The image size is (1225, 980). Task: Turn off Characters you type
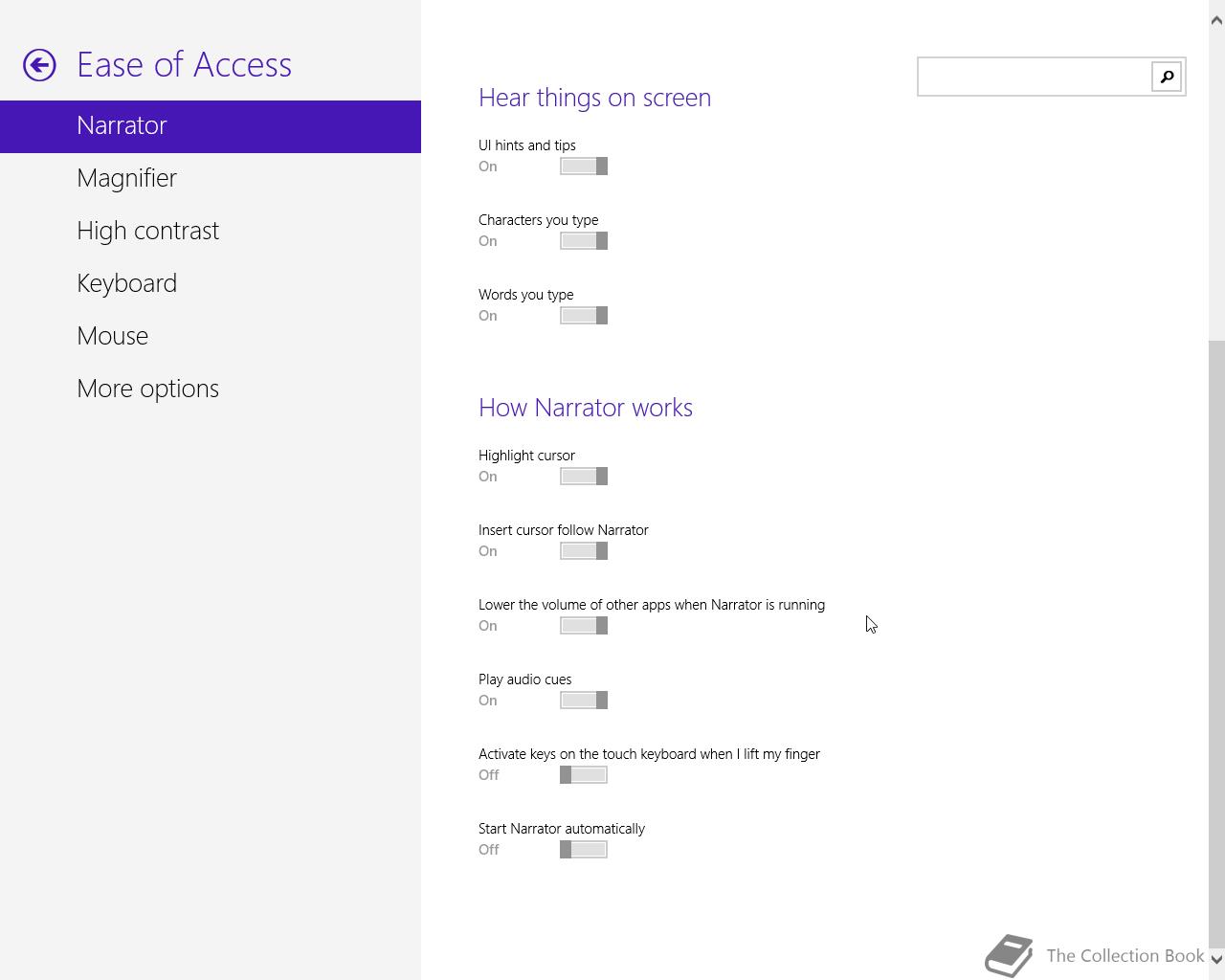pos(584,241)
